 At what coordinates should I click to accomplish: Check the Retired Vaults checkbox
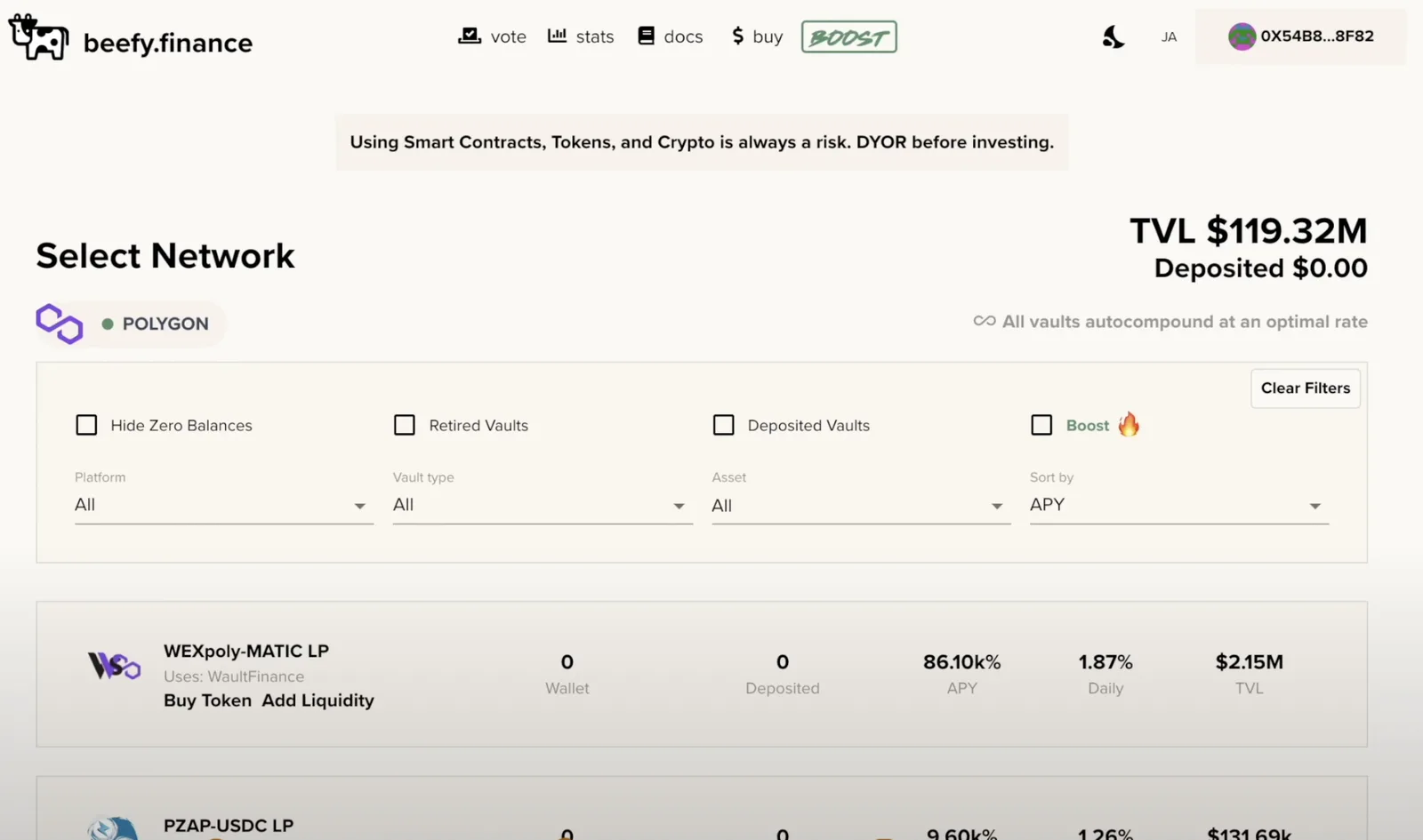tap(405, 425)
